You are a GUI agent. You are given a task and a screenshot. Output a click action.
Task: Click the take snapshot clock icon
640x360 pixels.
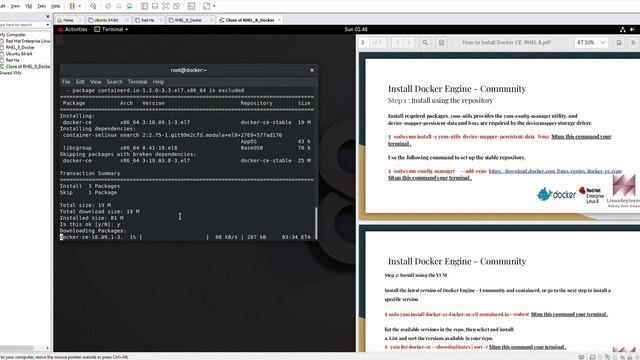[x=108, y=6]
